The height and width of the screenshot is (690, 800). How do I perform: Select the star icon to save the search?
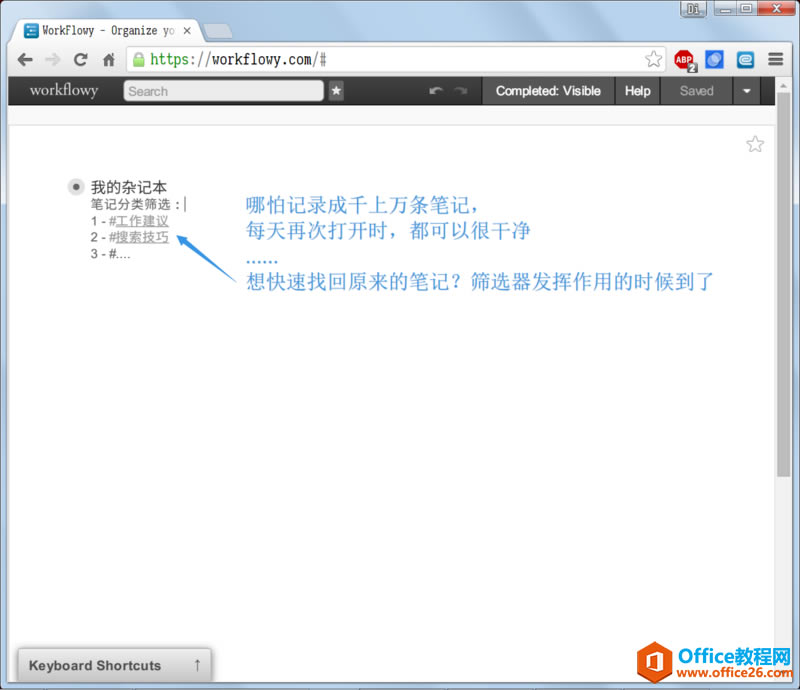click(x=336, y=91)
